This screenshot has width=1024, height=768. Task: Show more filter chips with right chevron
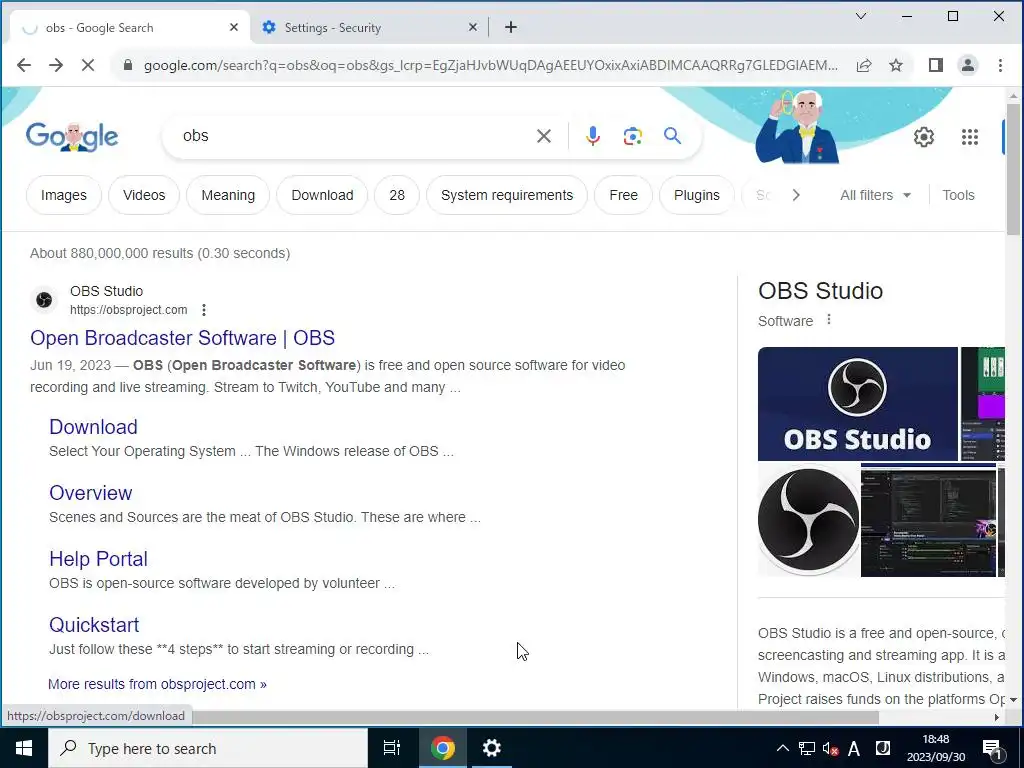click(795, 195)
